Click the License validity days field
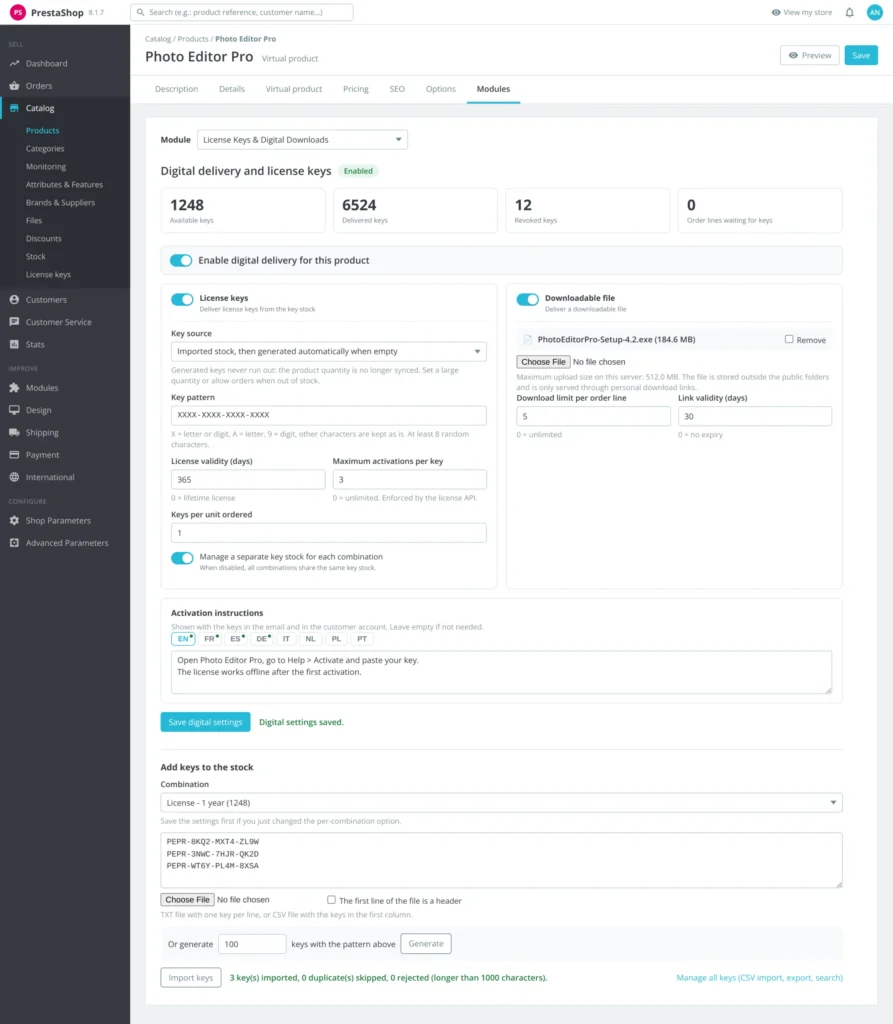This screenshot has height=1024, width=893. click(x=248, y=479)
